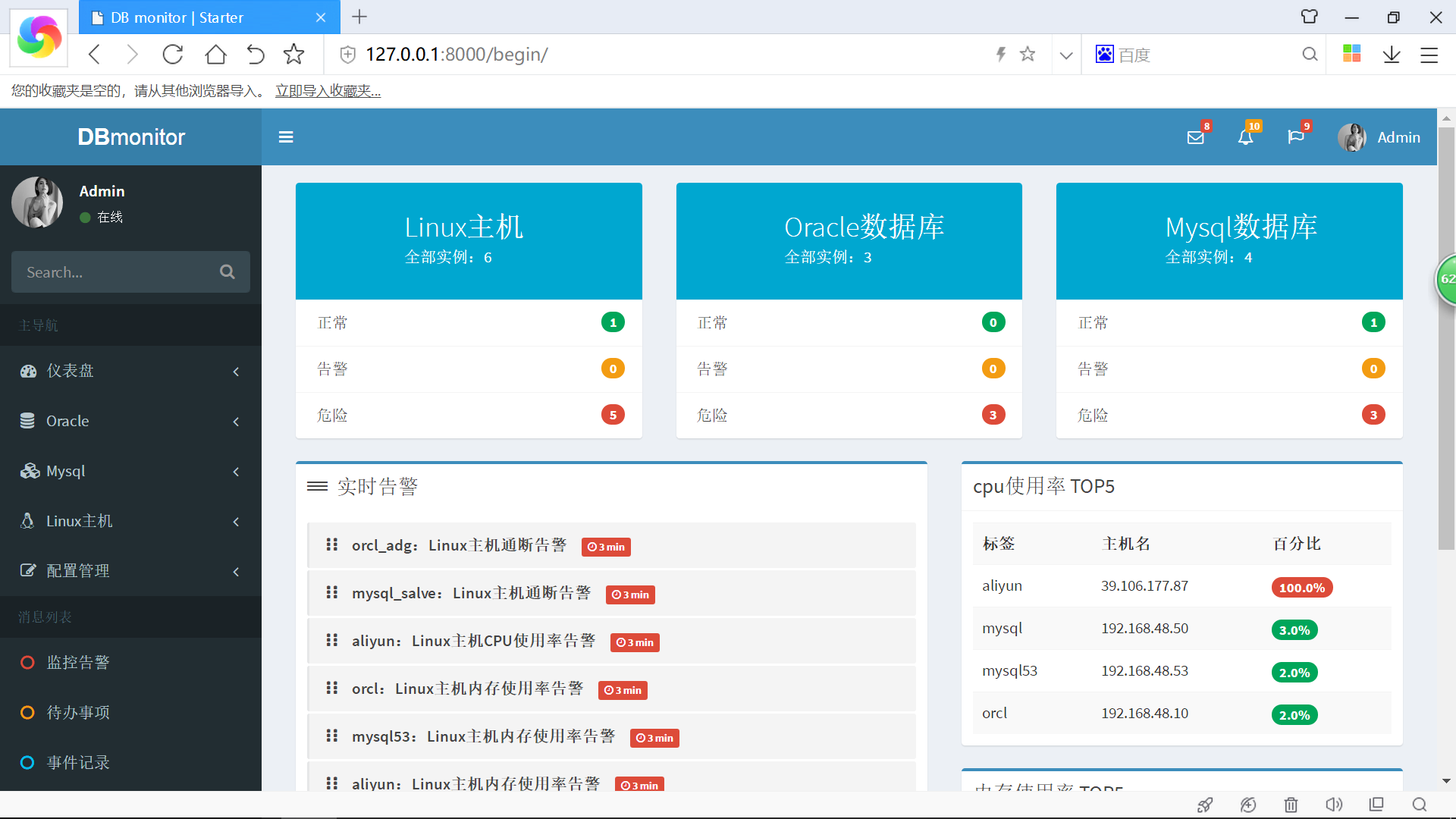Click the Oracle database stack icon
The image size is (1456, 819).
(x=27, y=421)
